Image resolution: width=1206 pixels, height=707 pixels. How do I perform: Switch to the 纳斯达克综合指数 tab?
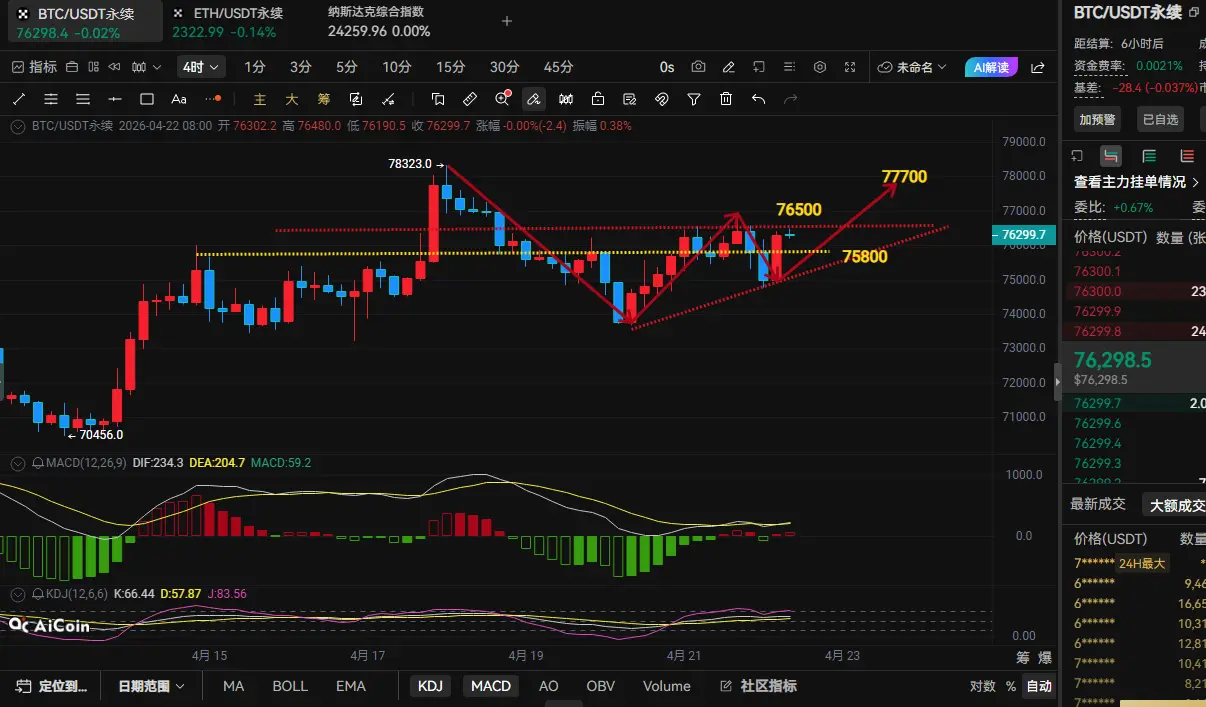click(379, 22)
